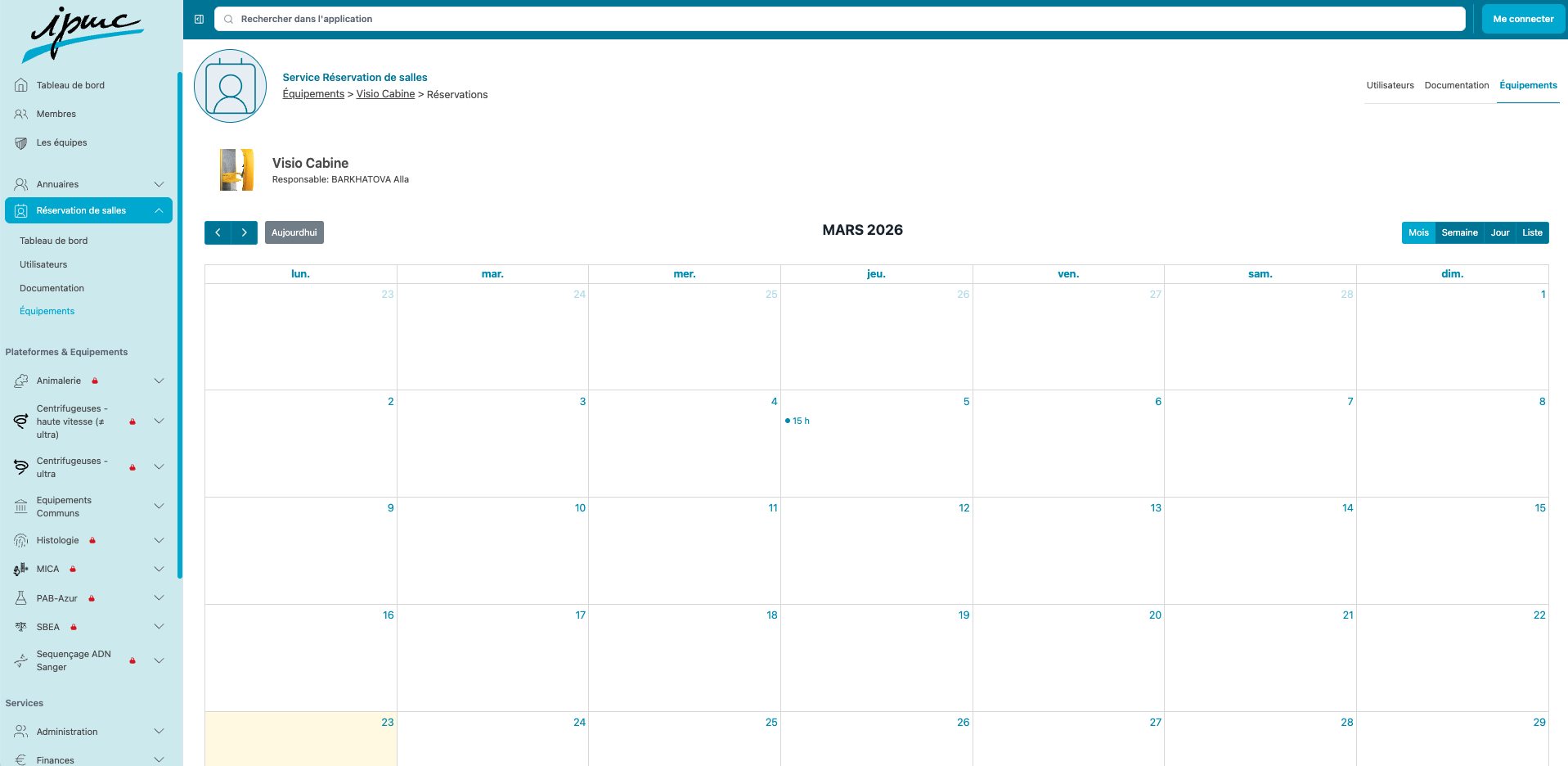
Task: Expand the Animalerie chevron
Action: coord(159,381)
